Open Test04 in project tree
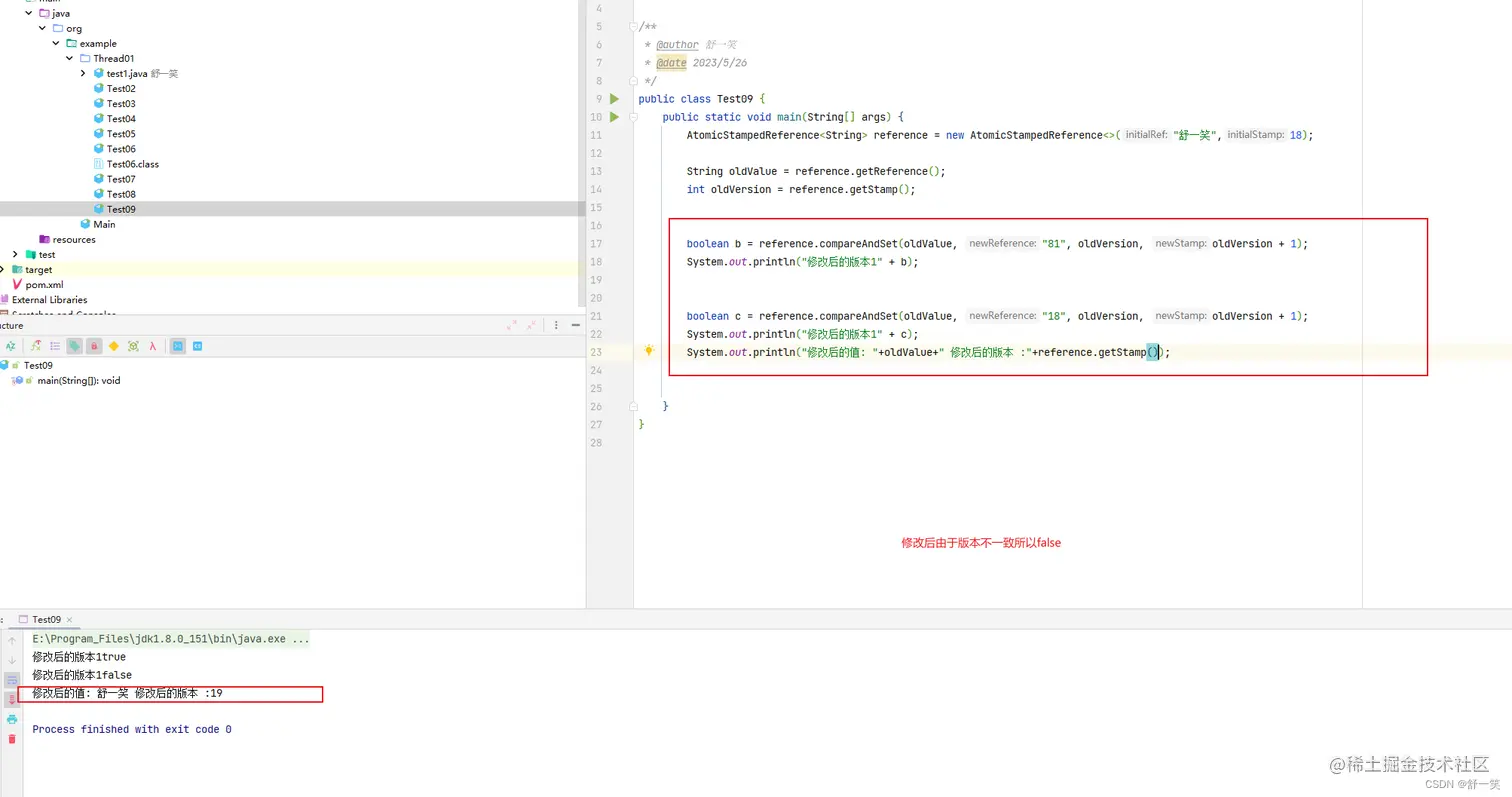Image resolution: width=1512 pixels, height=797 pixels. click(x=121, y=119)
